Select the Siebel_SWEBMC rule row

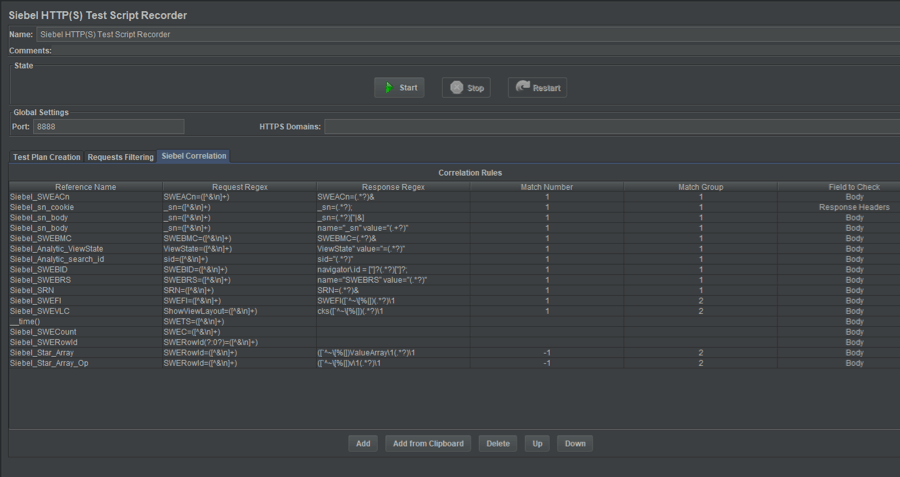[x=455, y=238]
